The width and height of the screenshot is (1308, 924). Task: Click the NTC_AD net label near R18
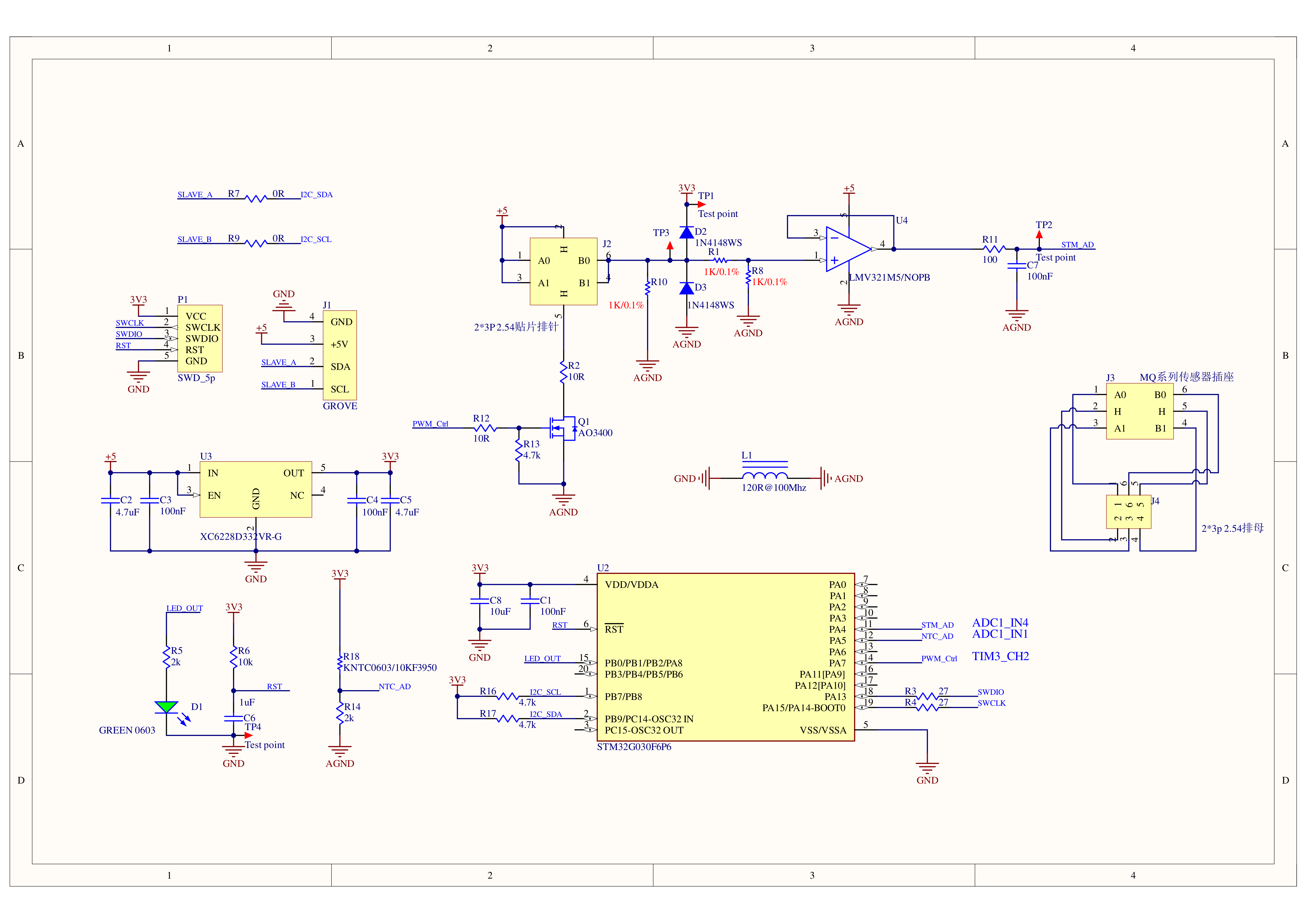(394, 687)
